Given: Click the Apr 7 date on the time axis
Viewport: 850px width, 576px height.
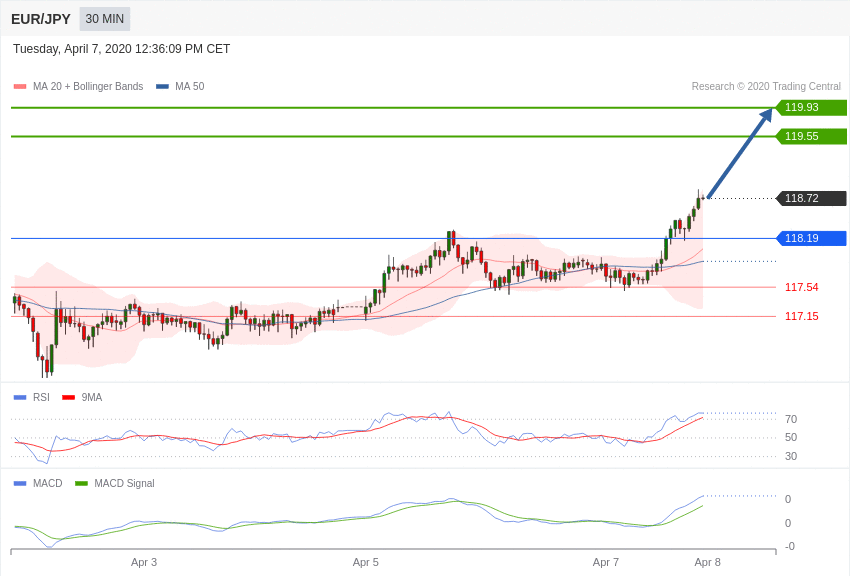Looking at the screenshot, I should pyautogui.click(x=606, y=562).
